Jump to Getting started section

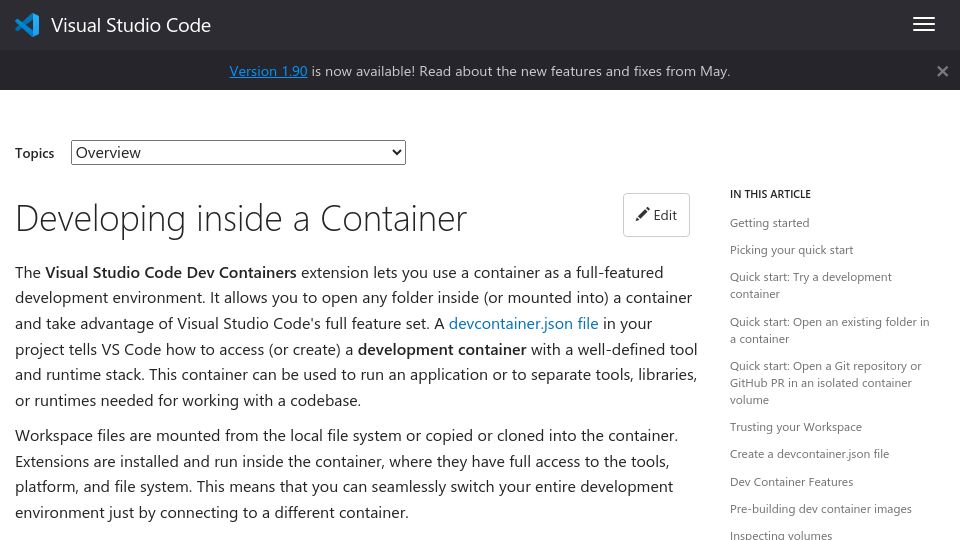(769, 223)
